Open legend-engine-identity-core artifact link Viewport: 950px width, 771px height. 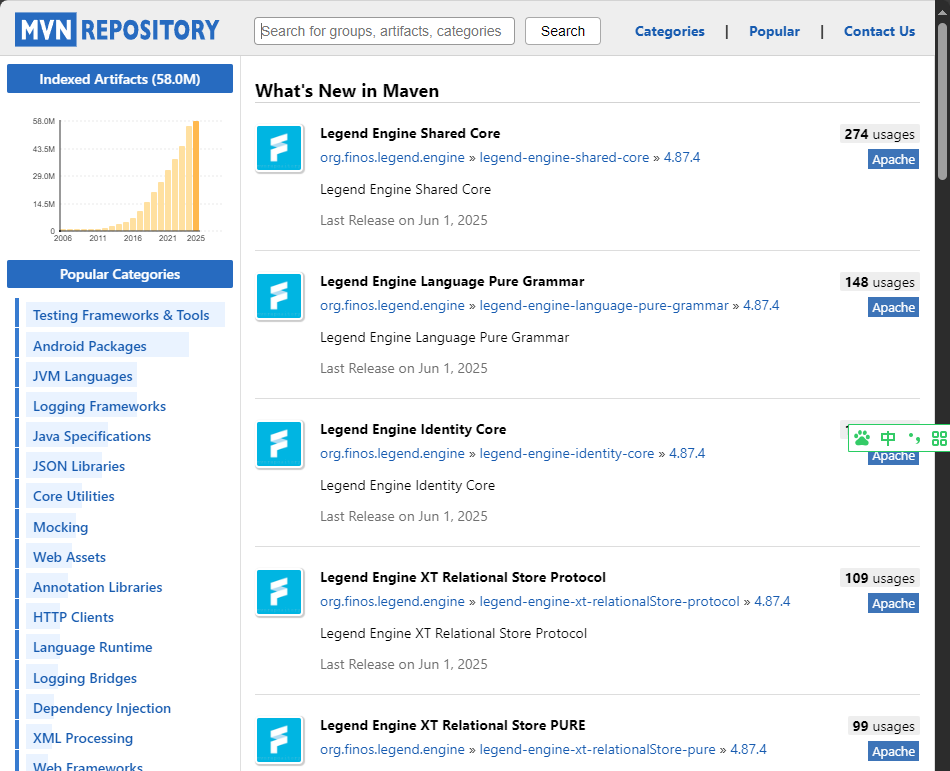[567, 454]
